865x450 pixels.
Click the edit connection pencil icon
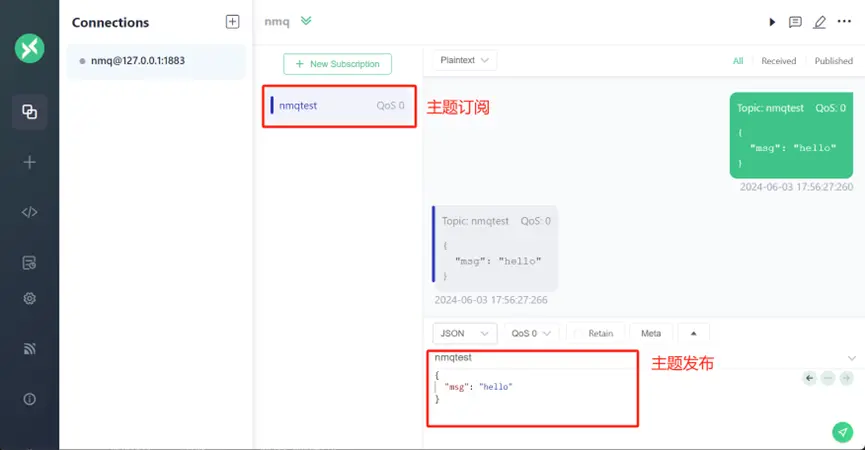click(x=820, y=22)
